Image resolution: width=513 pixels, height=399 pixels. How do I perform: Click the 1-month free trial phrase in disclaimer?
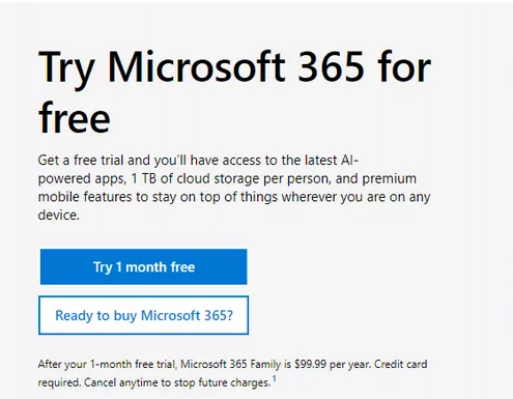coord(132,364)
